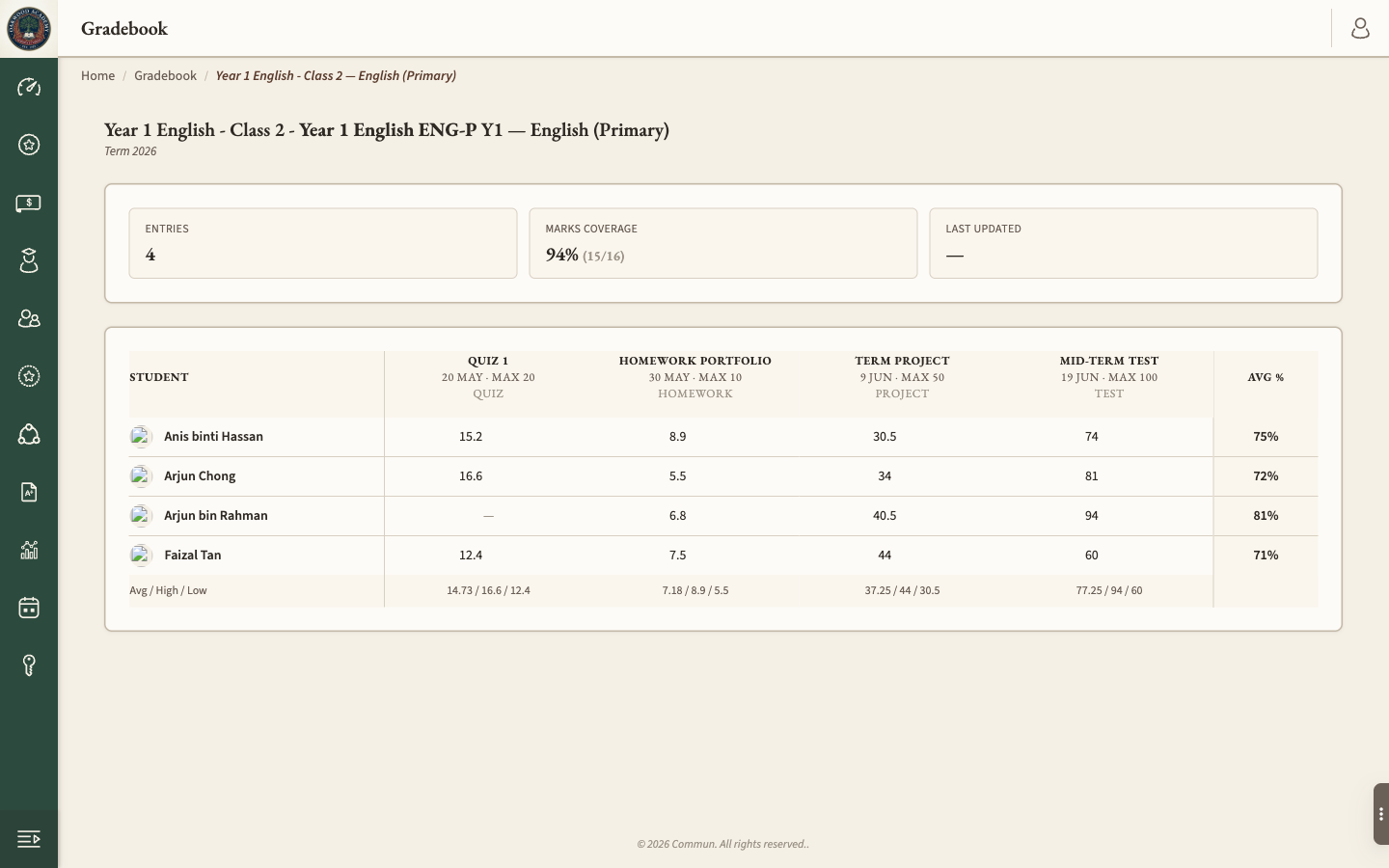The width and height of the screenshot is (1389, 868).
Task: Click Arjun Chong's avatar
Action: pyautogui.click(x=141, y=476)
